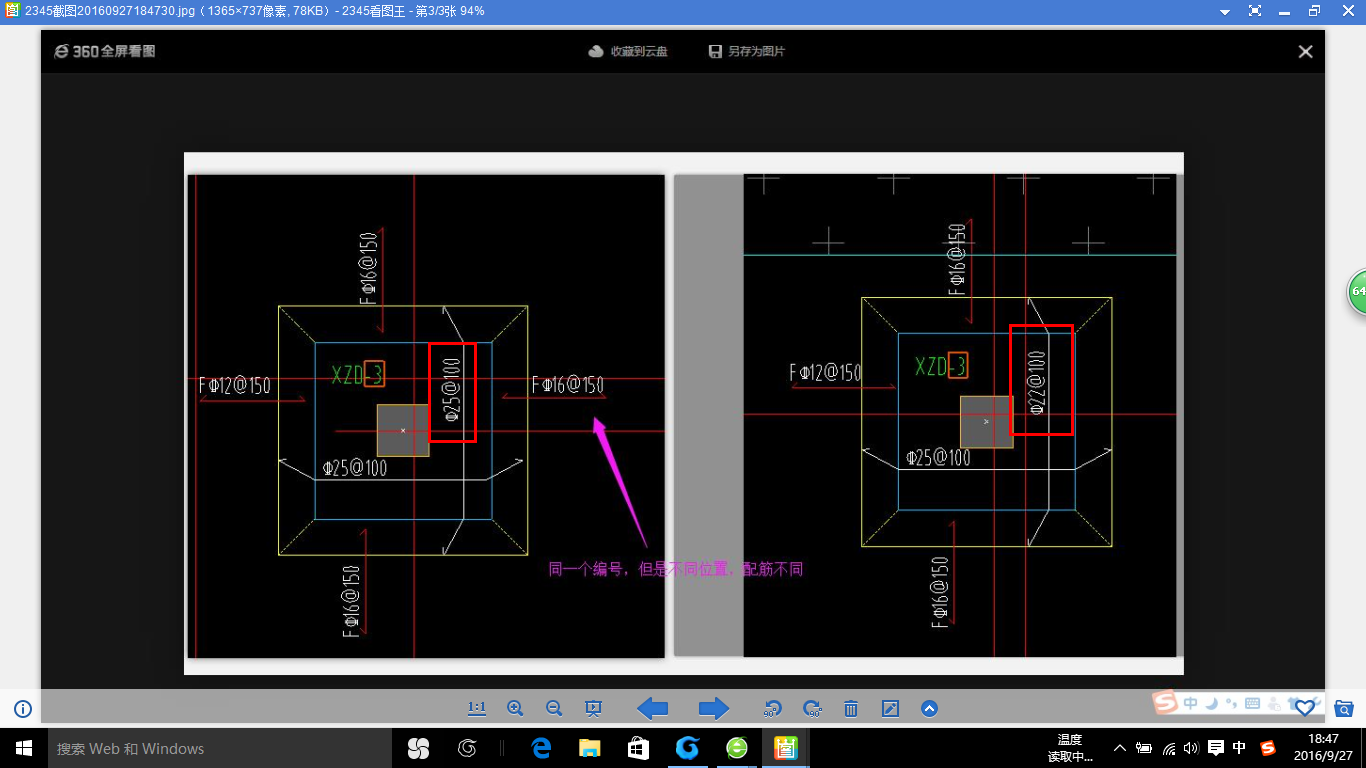
Task: Open soft keyboard on IME toolbar
Action: click(1254, 704)
